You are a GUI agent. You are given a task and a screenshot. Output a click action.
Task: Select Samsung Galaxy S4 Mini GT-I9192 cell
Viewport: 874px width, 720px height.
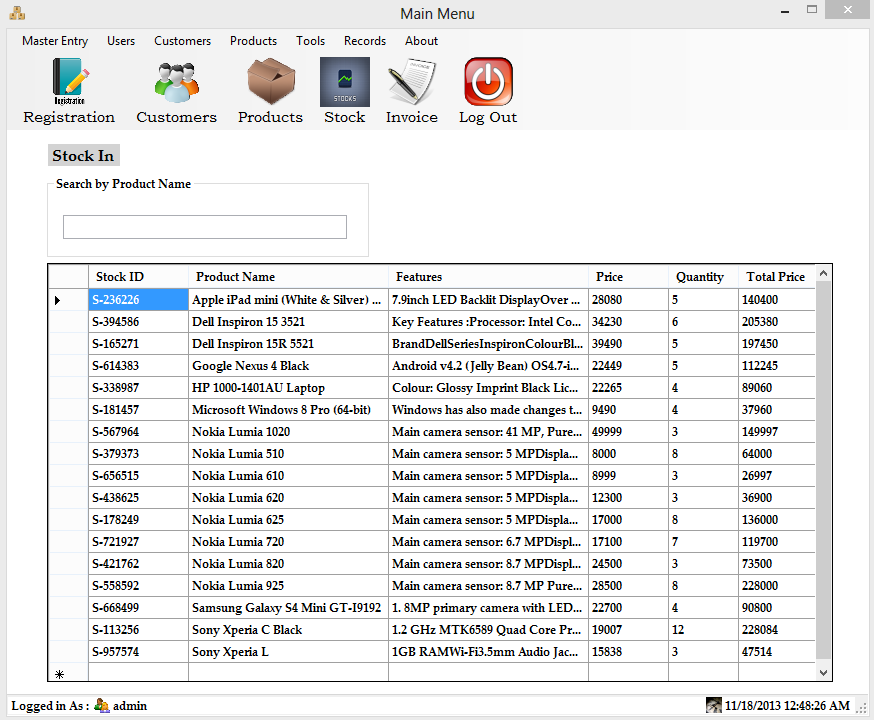click(x=288, y=608)
